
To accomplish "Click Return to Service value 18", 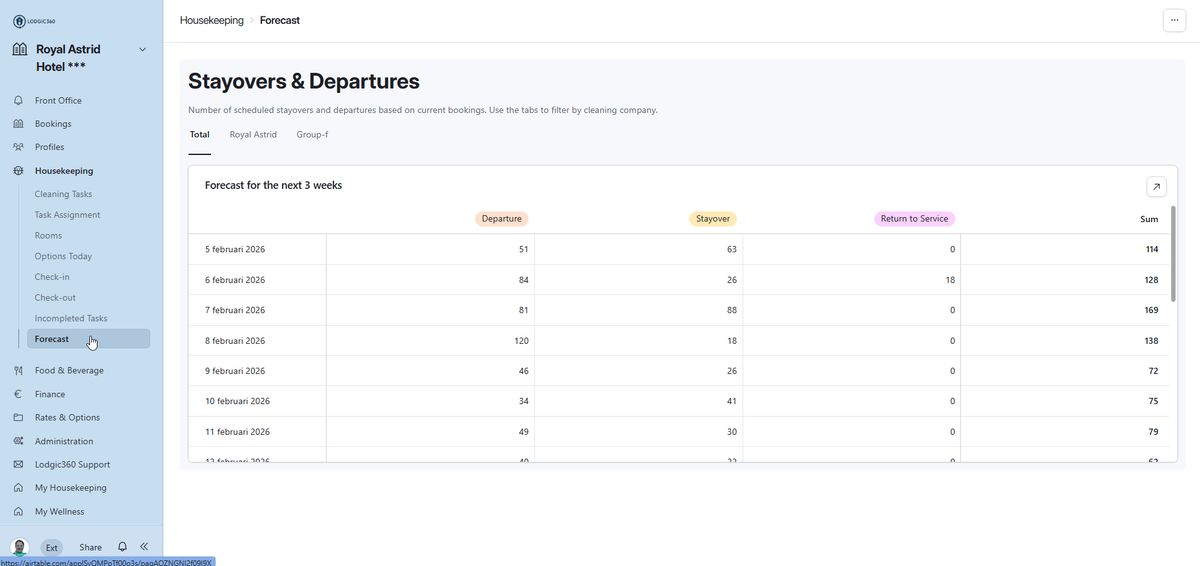I will point(950,280).
